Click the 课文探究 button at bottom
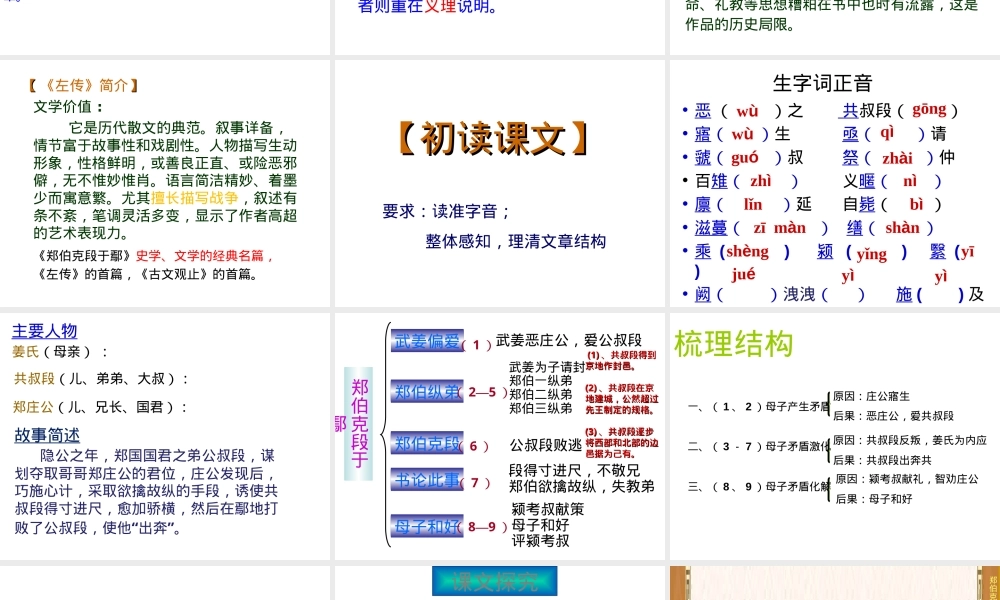 click(494, 581)
